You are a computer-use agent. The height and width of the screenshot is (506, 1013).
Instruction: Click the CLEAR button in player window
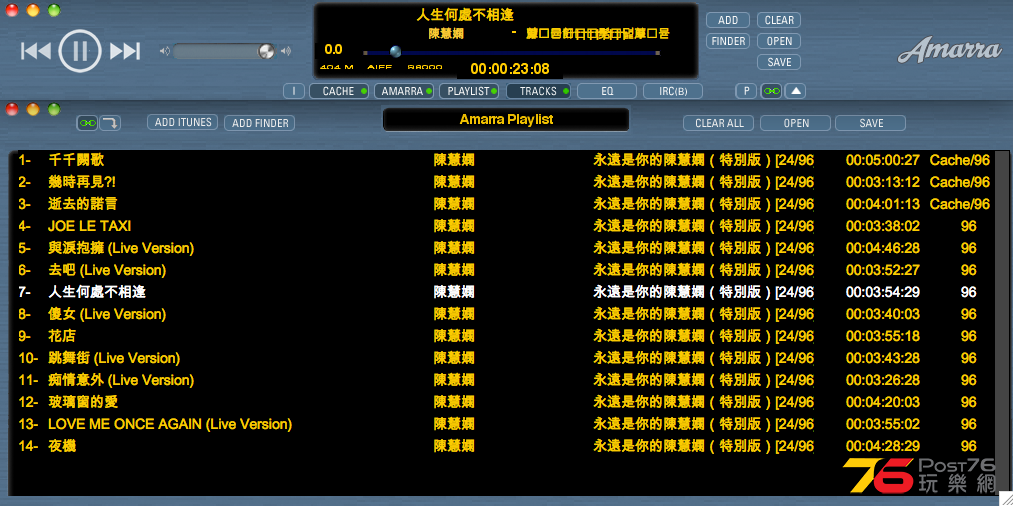[x=779, y=20]
